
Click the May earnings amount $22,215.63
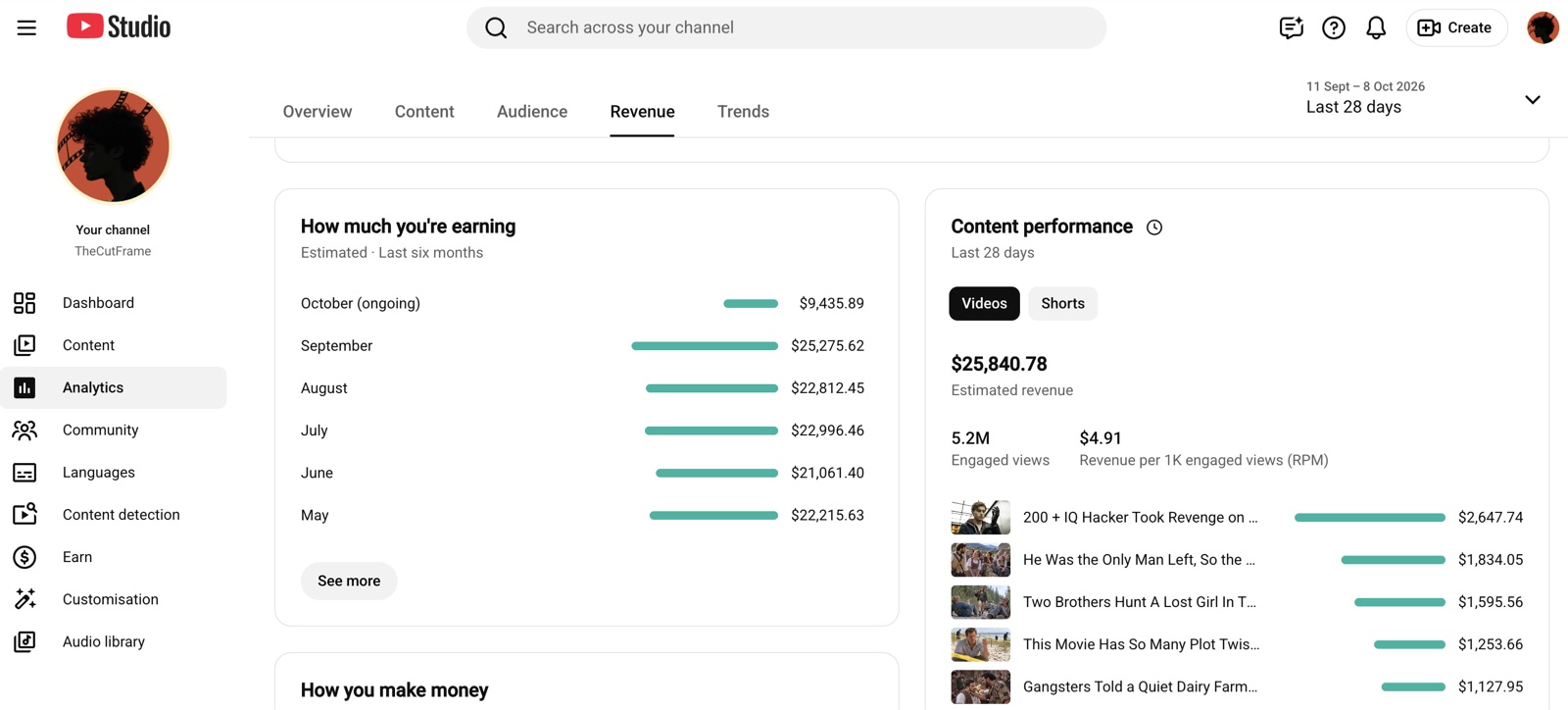(828, 515)
